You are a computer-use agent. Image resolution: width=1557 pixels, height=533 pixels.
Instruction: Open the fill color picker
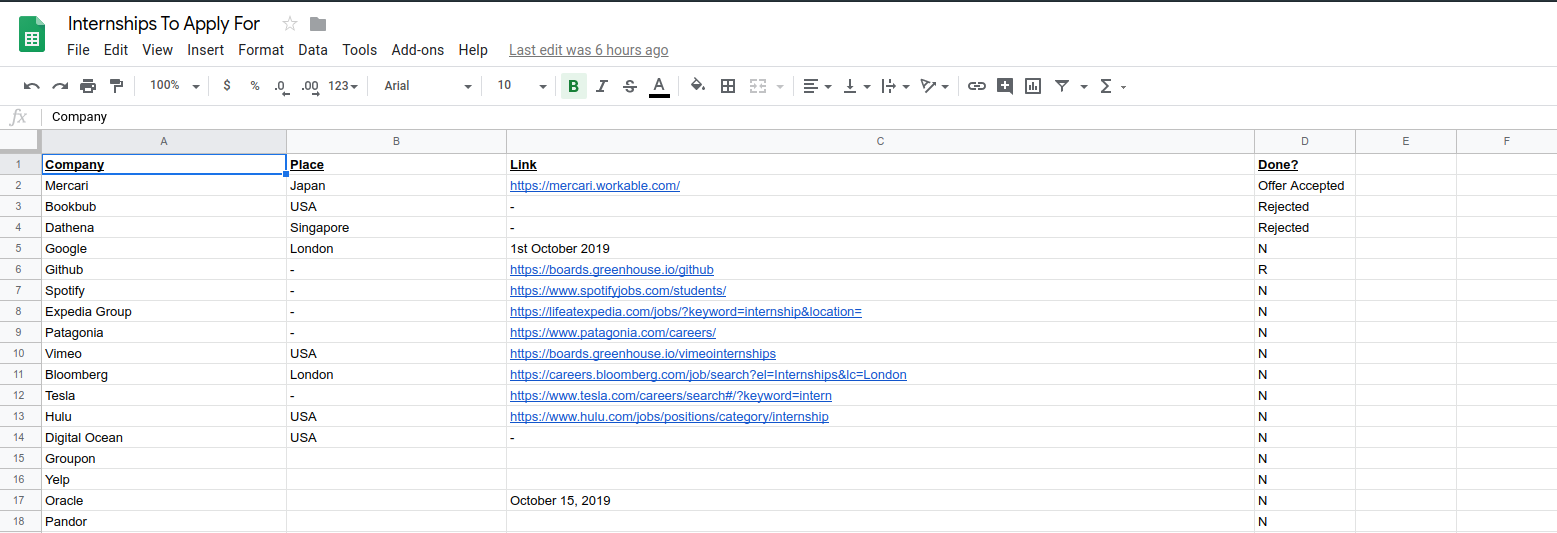[x=698, y=86]
